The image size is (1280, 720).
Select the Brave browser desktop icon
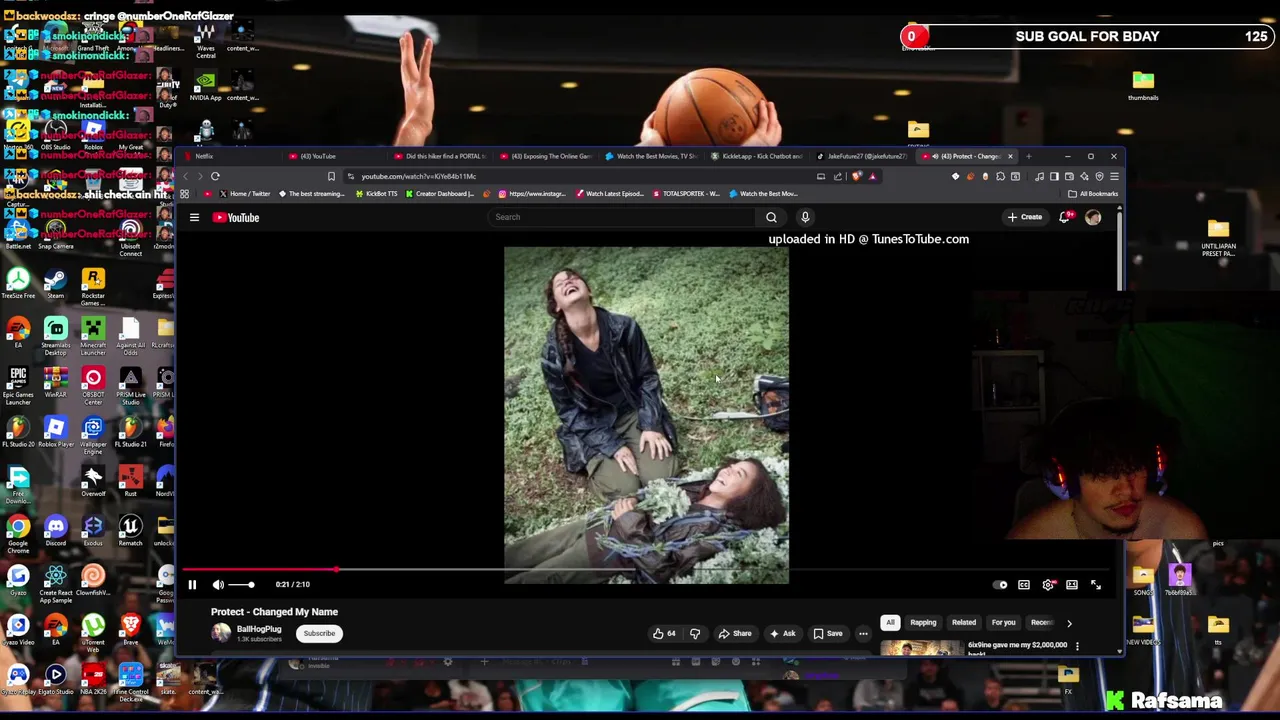[x=130, y=629]
